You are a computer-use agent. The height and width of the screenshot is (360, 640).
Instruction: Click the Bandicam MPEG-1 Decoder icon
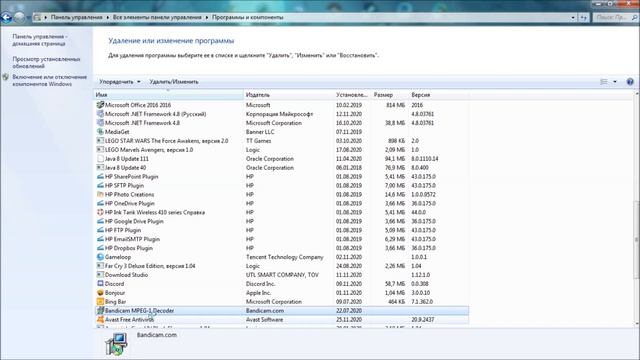coord(100,311)
